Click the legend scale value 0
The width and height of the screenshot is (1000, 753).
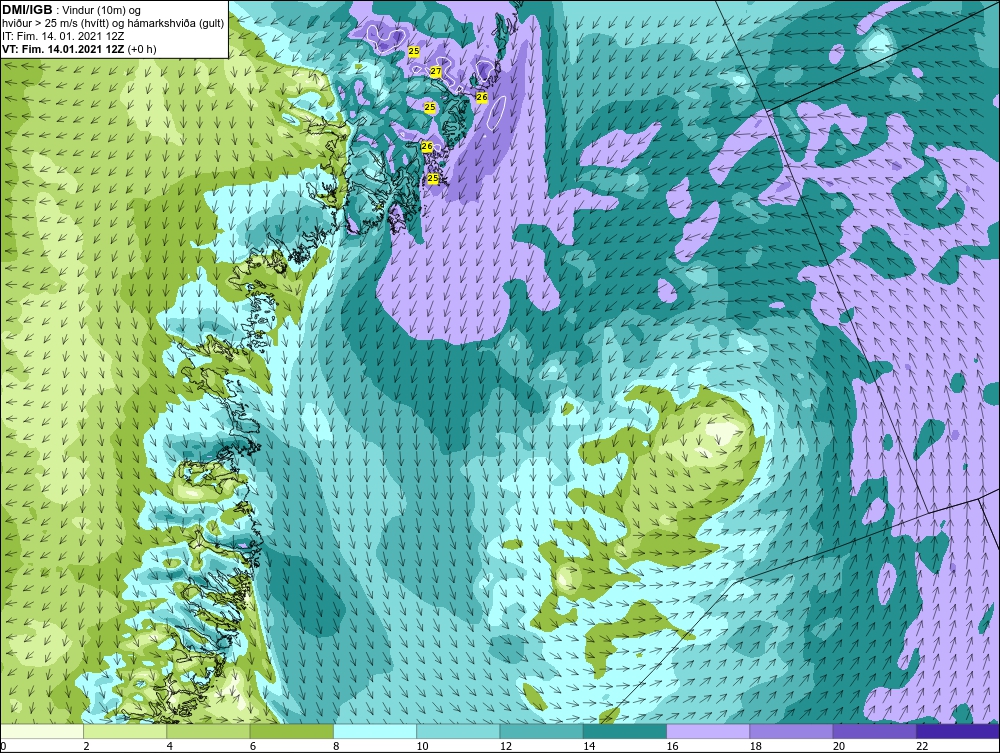coord(3,746)
